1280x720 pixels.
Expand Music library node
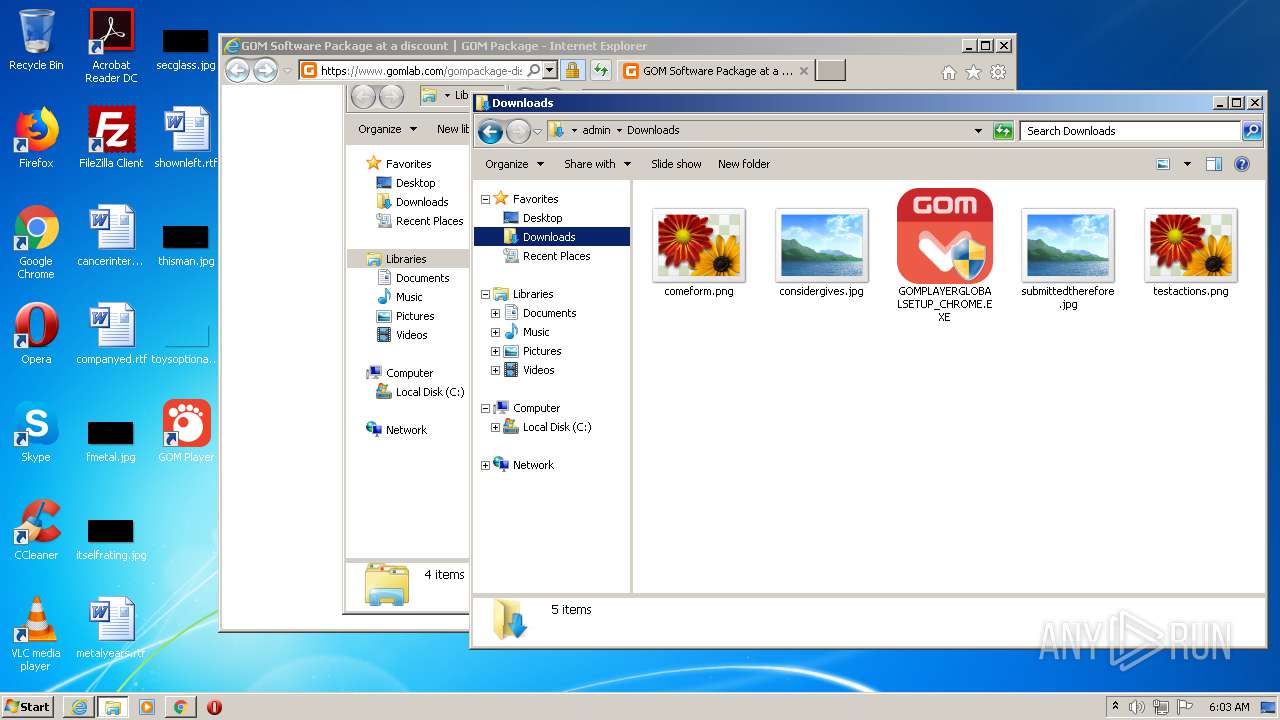(x=495, y=332)
